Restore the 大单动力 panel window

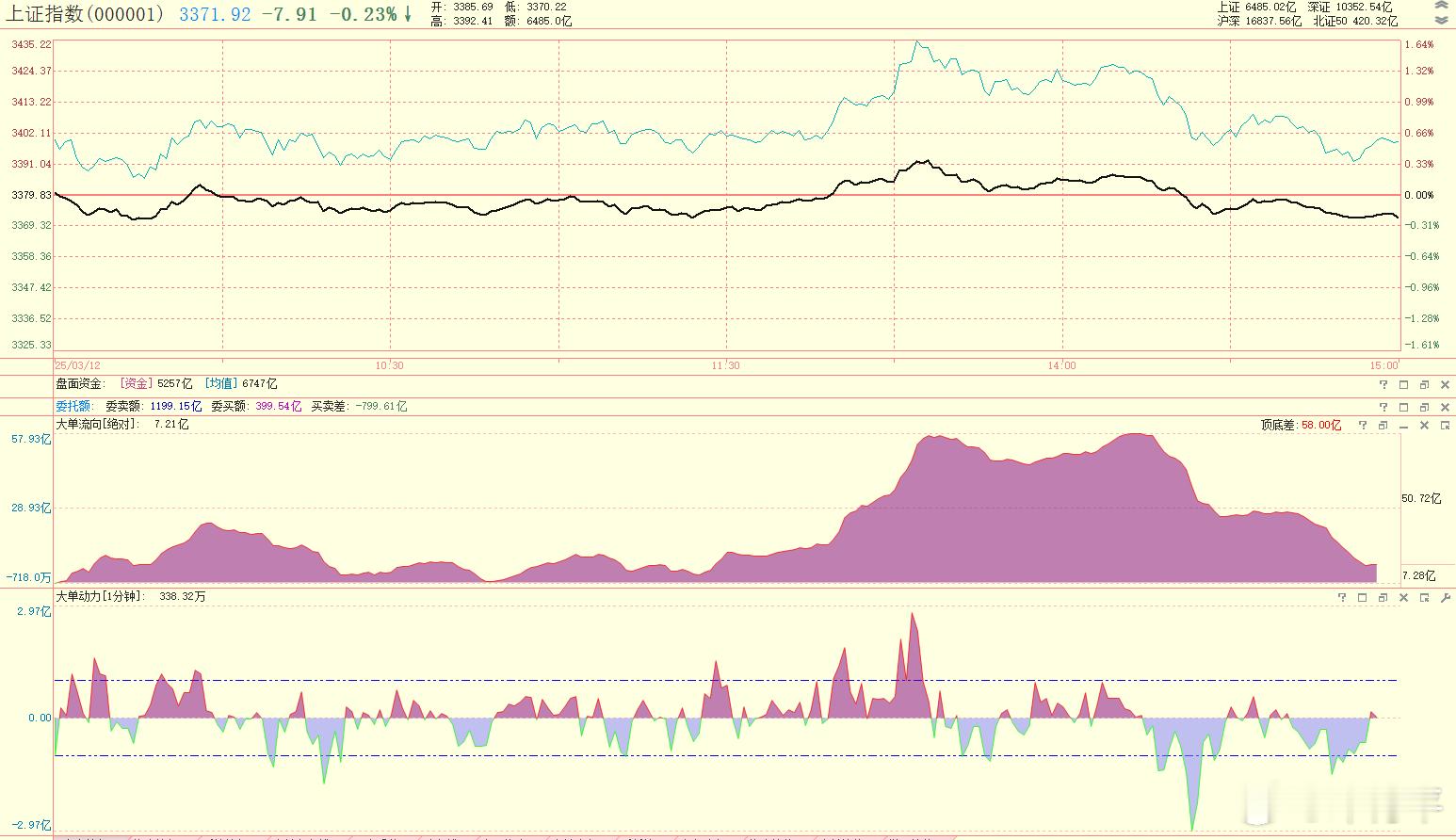point(1383,597)
